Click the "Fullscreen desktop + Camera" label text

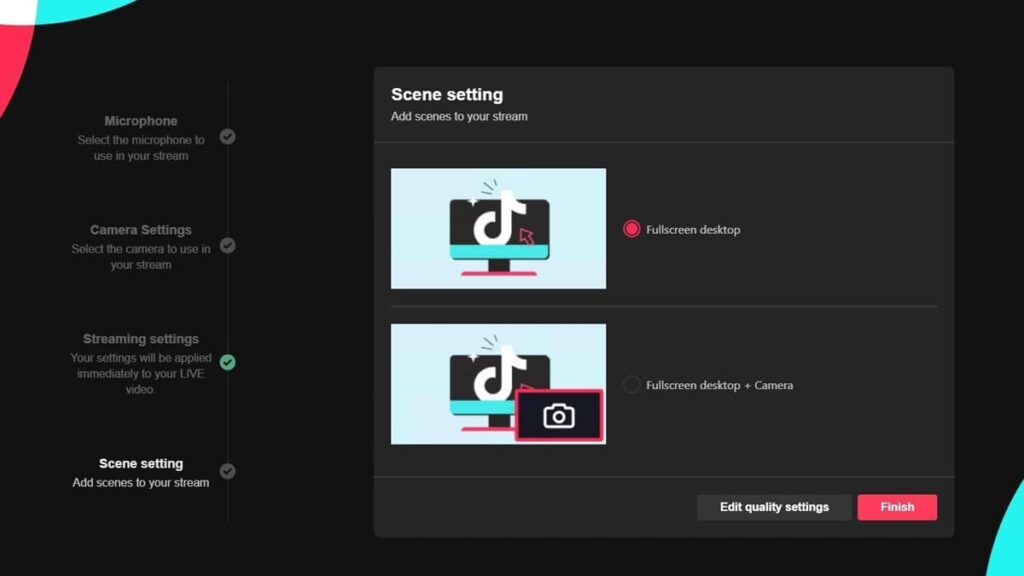719,385
